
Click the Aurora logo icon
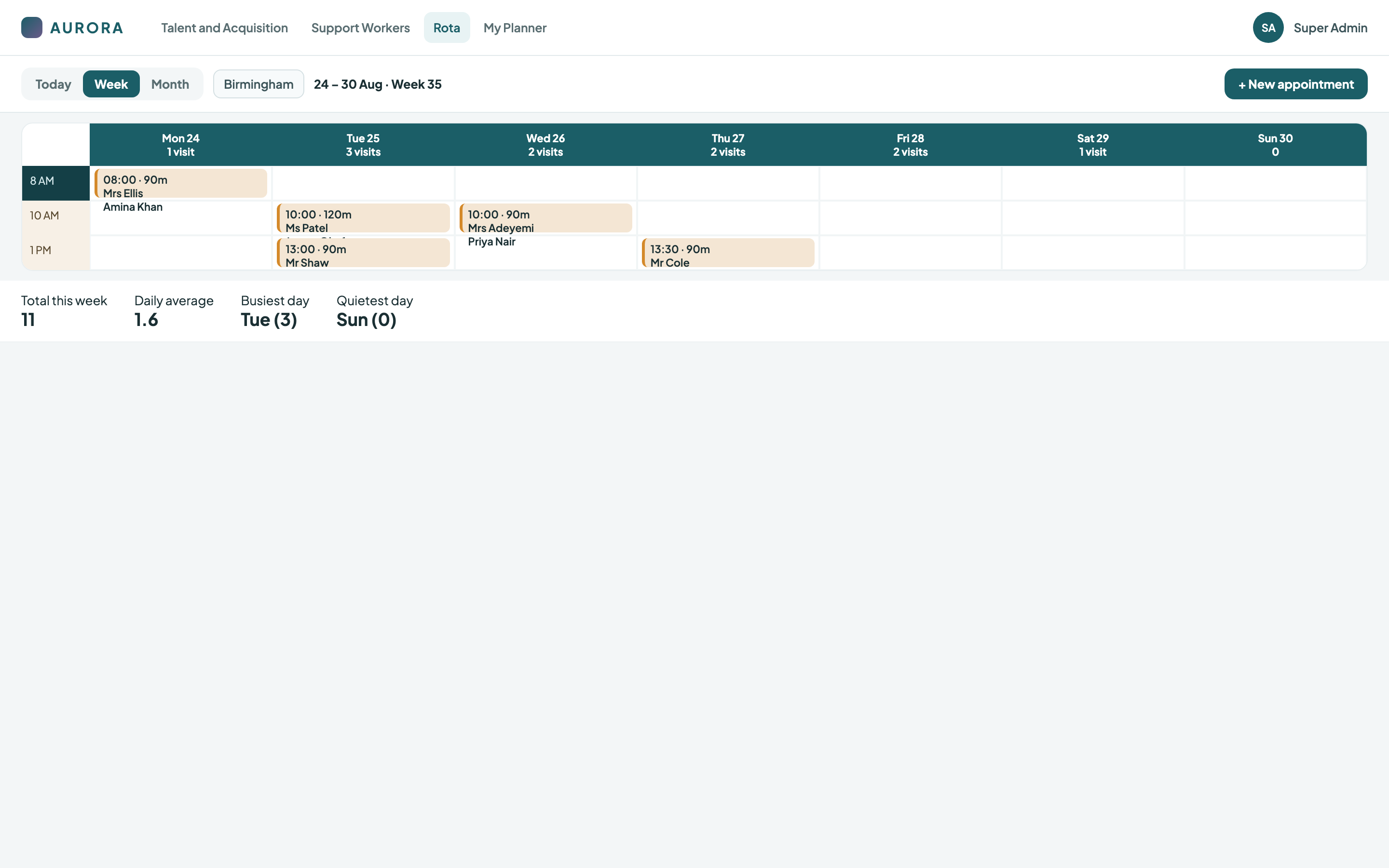tap(31, 27)
